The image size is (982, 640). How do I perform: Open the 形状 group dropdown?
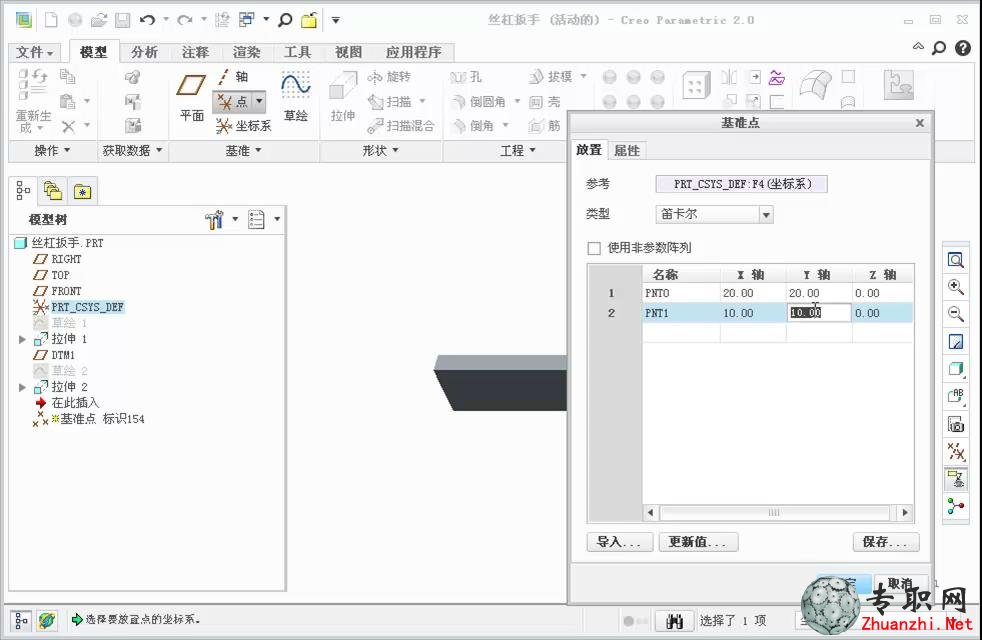380,150
